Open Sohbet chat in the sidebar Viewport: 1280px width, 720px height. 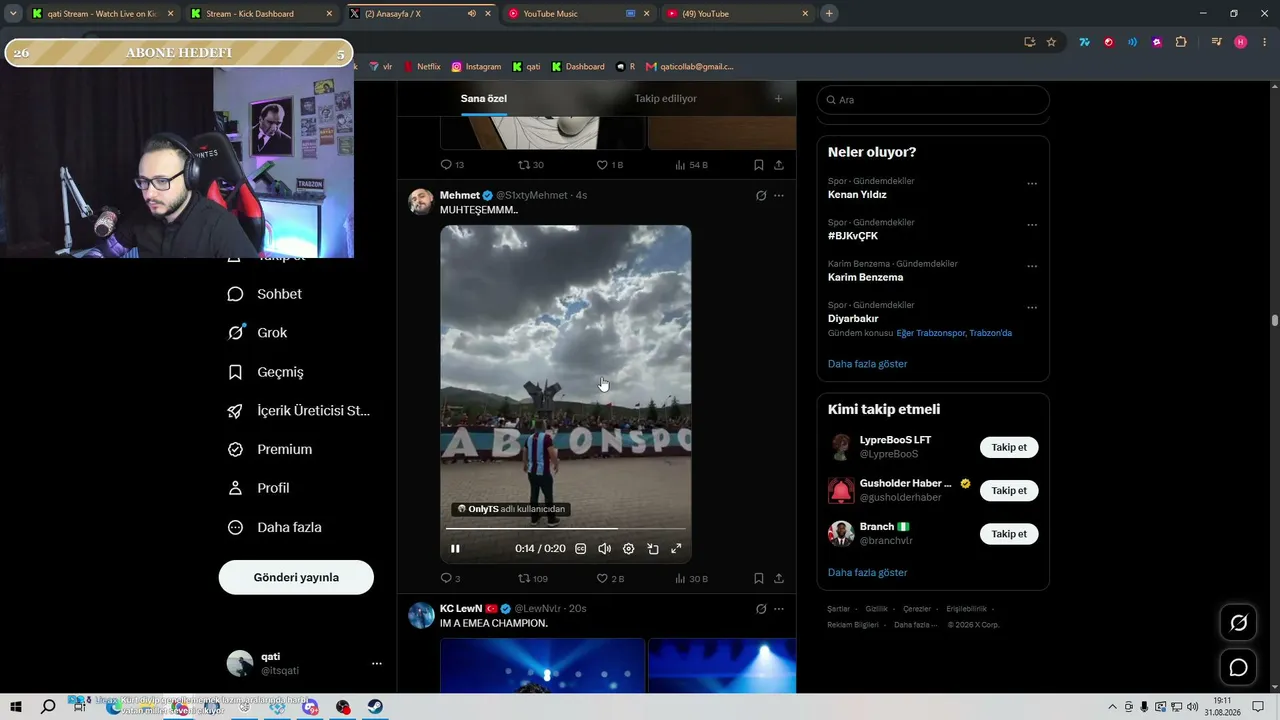[265, 294]
